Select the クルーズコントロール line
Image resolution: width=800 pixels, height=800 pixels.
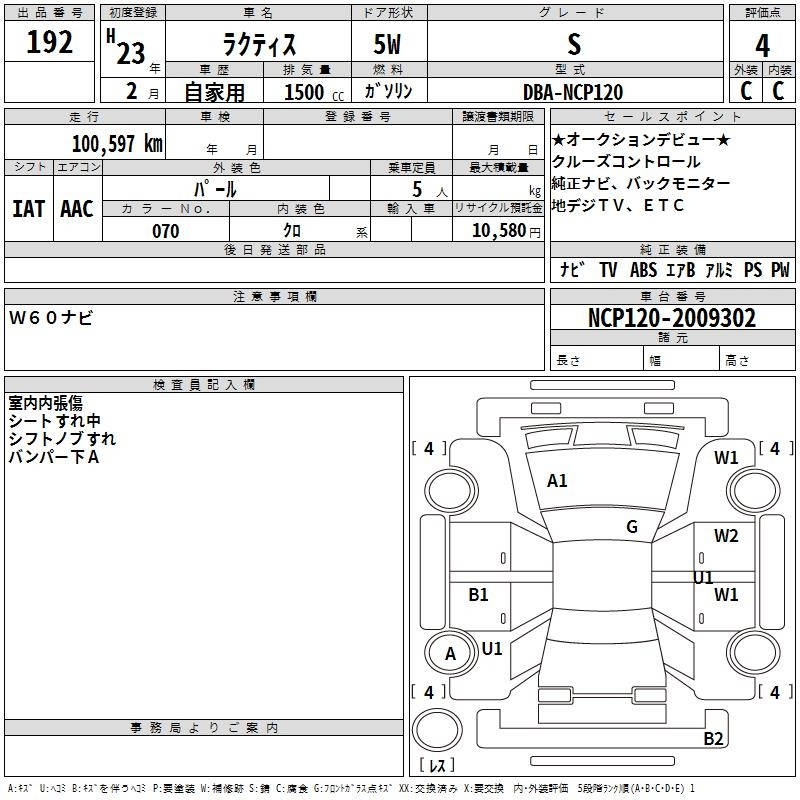pyautogui.click(x=626, y=162)
